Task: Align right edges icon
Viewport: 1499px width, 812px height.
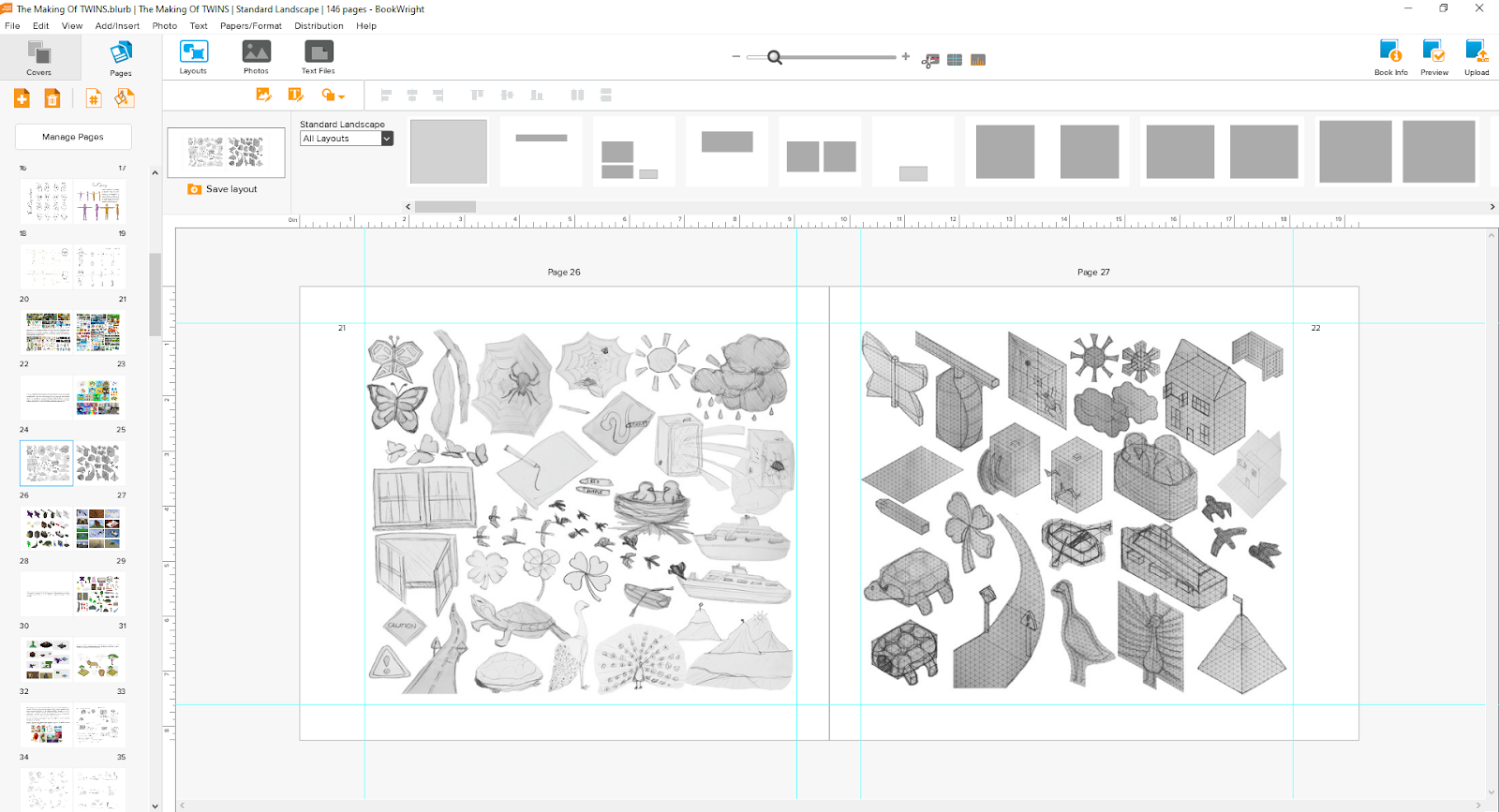Action: pyautogui.click(x=438, y=95)
